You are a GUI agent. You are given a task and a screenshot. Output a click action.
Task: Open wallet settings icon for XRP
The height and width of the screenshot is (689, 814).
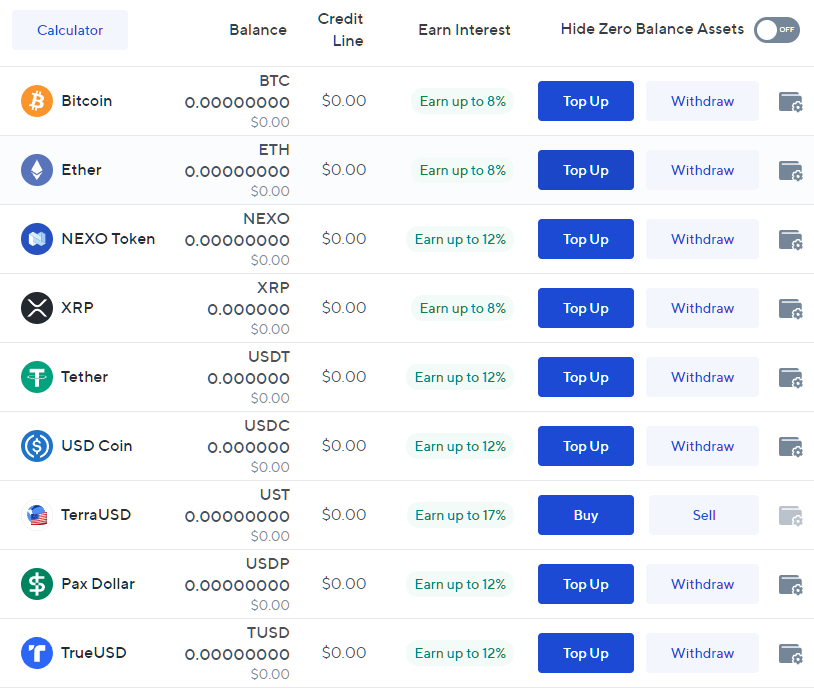point(791,309)
